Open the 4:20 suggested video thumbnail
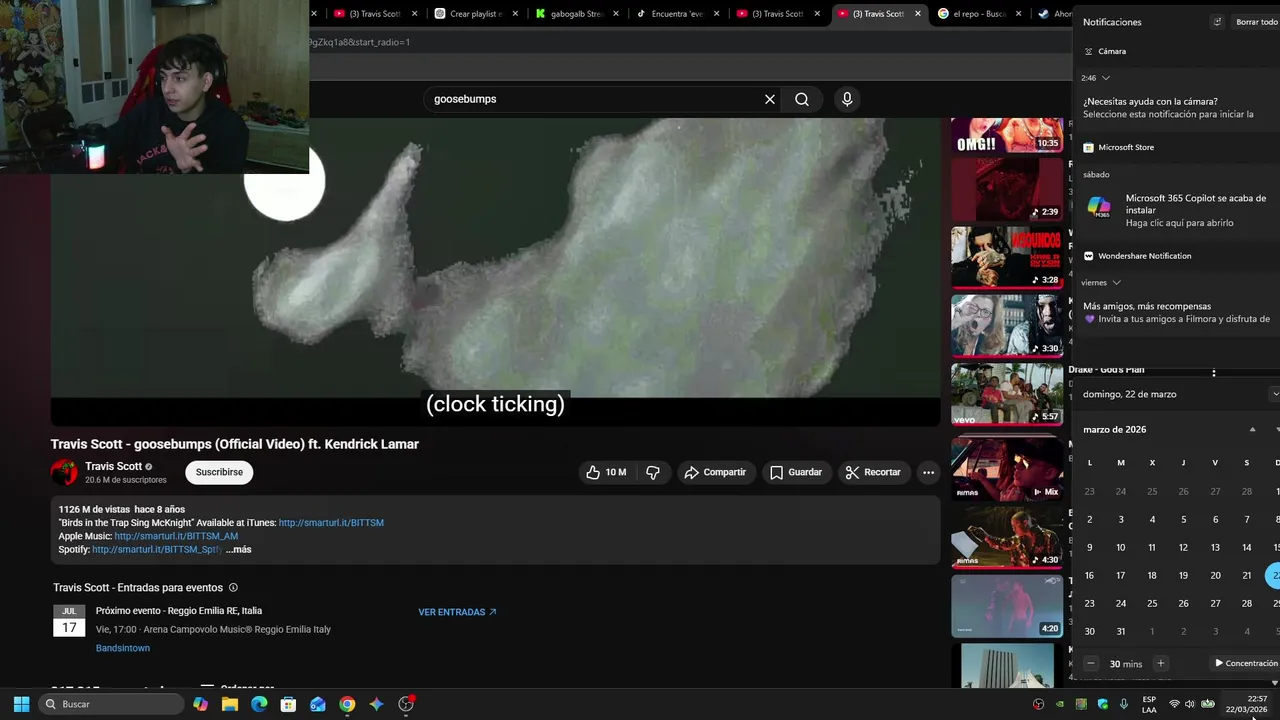Screen dimensions: 1280x720 coord(1007,606)
